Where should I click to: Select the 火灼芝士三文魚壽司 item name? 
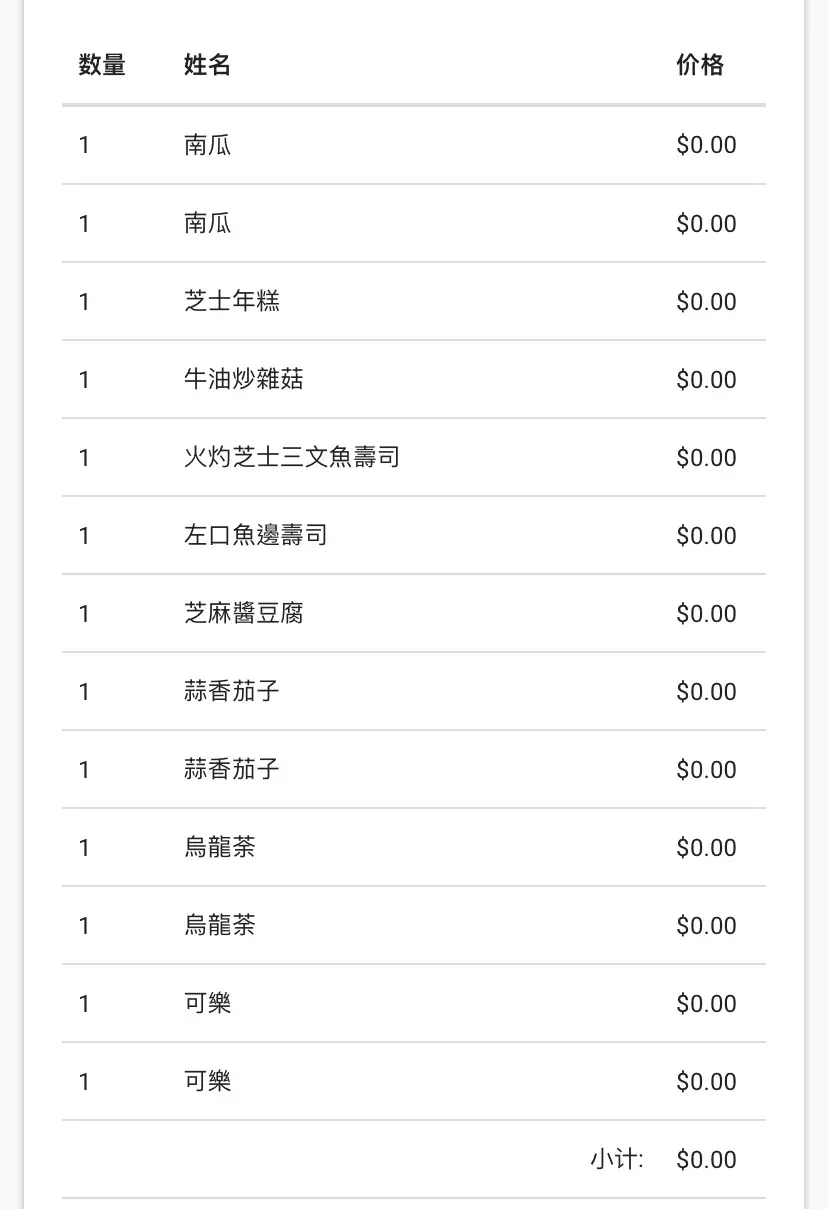tap(292, 457)
